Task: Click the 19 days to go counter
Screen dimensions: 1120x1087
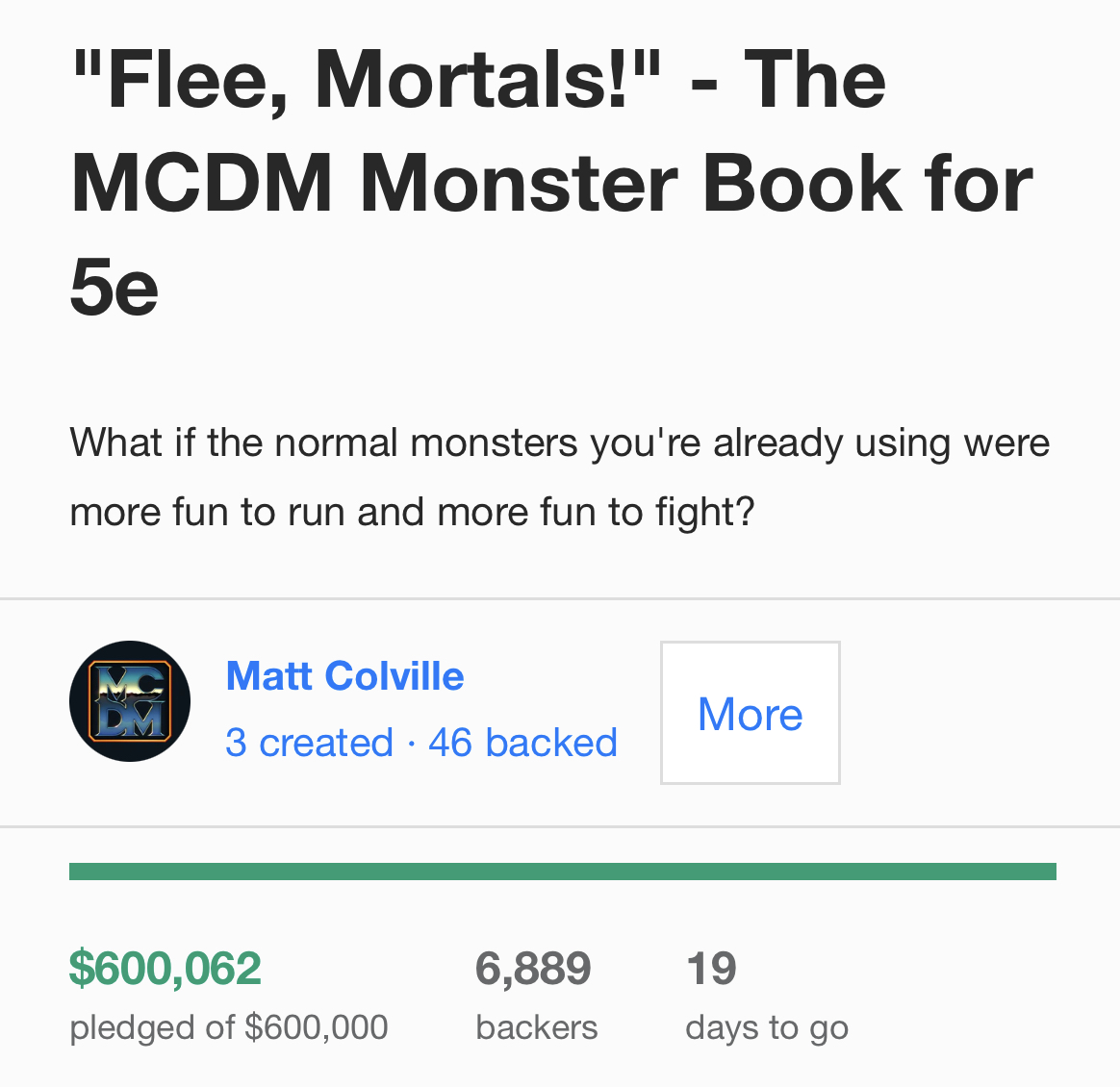Action: (711, 969)
